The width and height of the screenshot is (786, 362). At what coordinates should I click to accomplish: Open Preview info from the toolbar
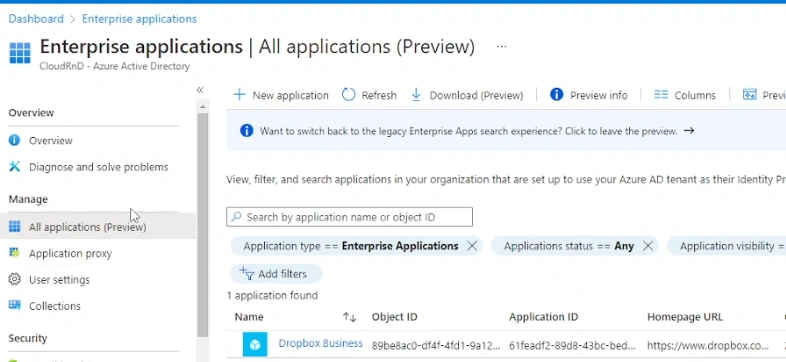coord(588,95)
